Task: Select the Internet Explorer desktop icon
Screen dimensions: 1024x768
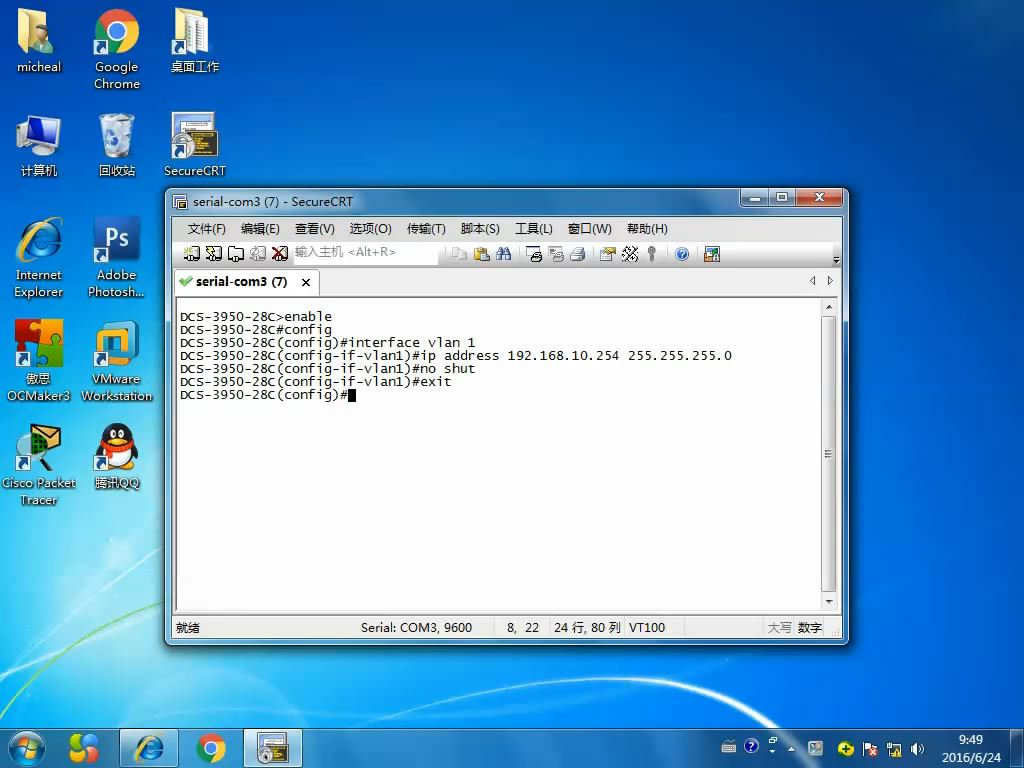Action: (x=39, y=258)
